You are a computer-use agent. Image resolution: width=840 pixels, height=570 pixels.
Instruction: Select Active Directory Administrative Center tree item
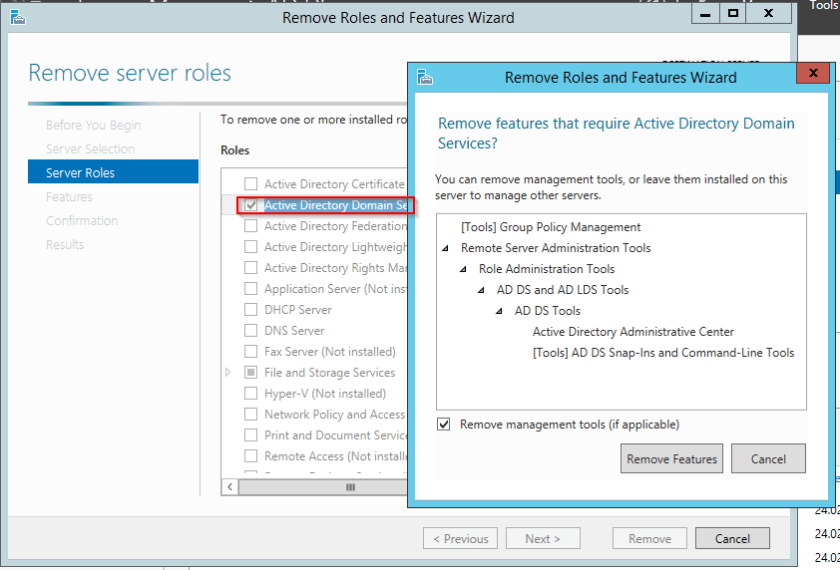633,332
